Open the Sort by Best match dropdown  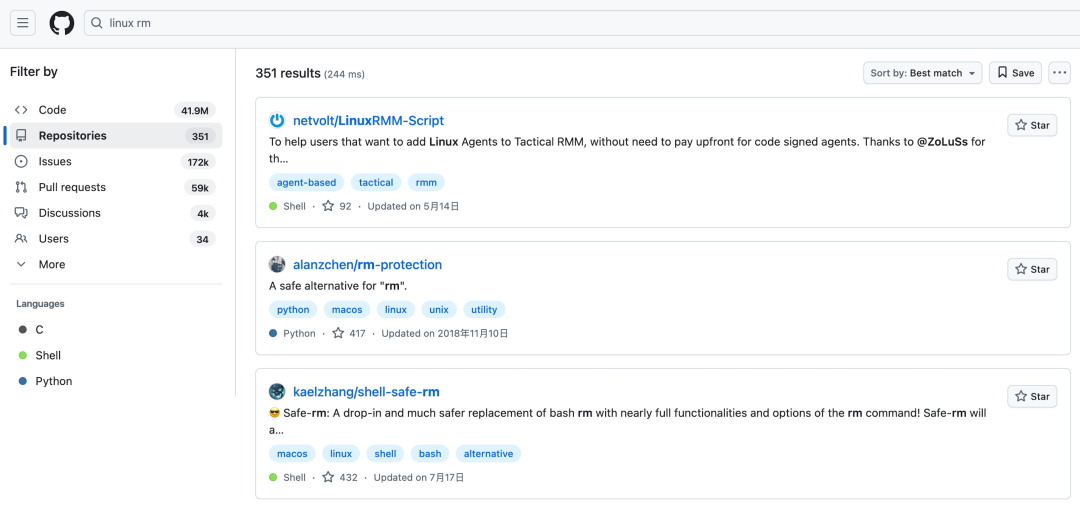pos(922,73)
